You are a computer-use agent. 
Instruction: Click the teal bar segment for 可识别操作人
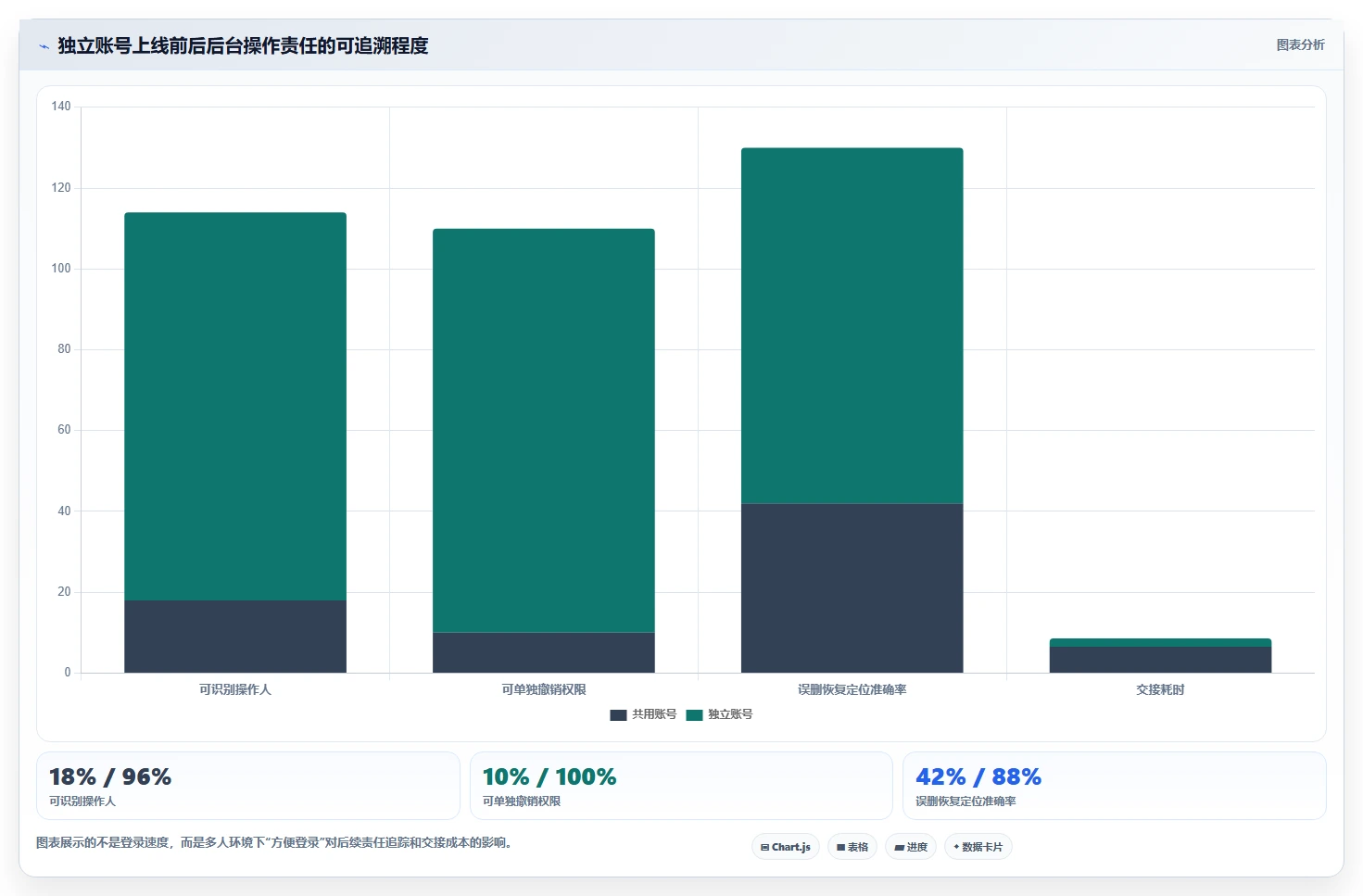235,406
